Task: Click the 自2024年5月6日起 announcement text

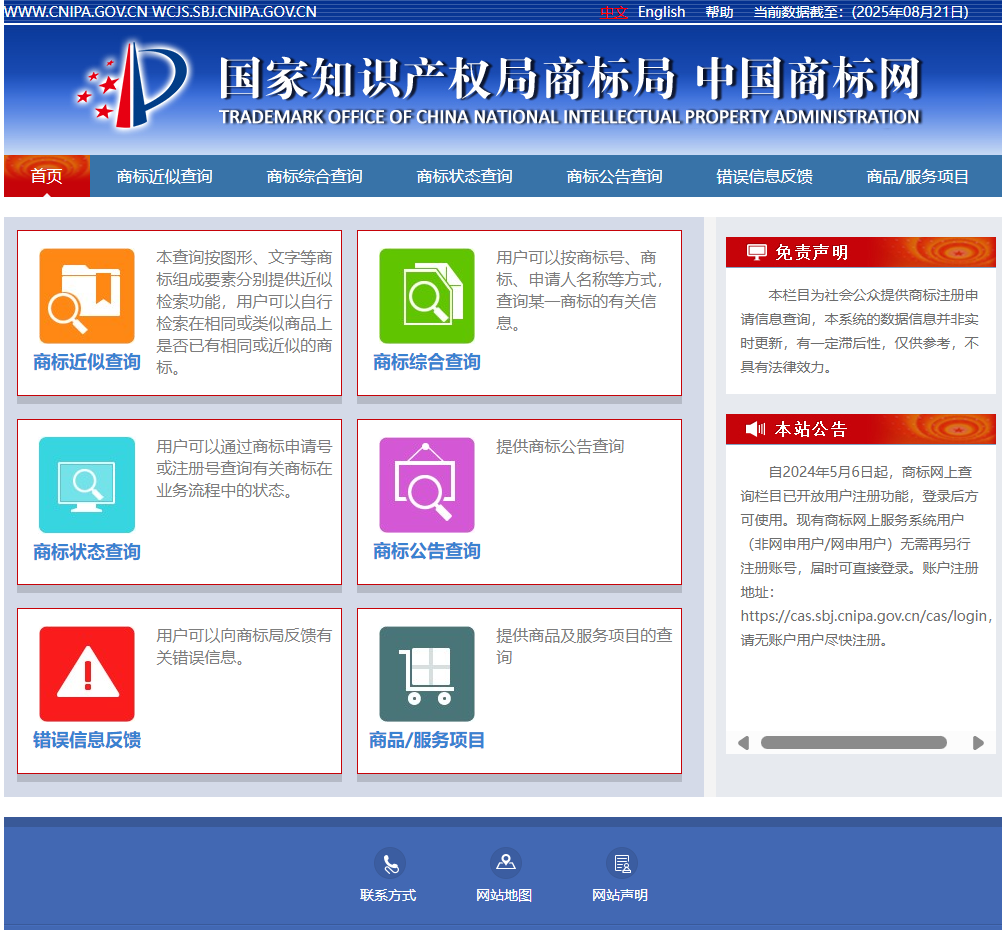Action: tap(864, 556)
